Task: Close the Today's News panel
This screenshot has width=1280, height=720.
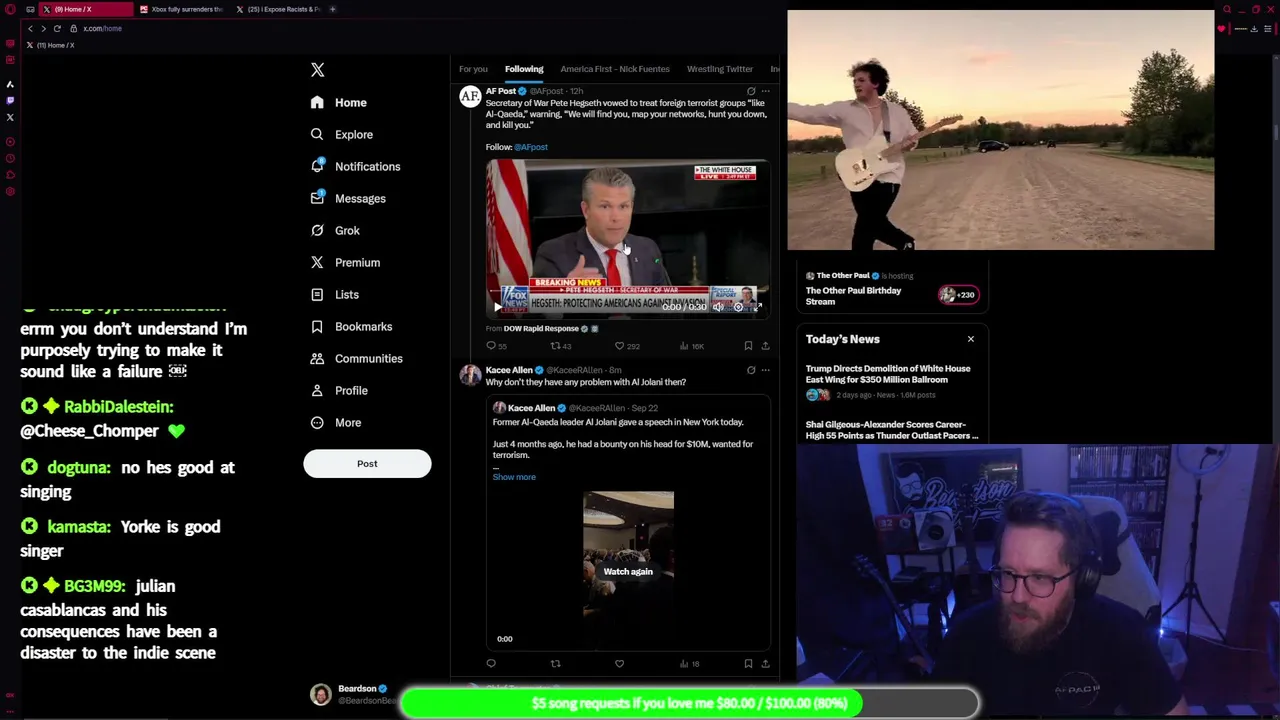Action: pos(970,339)
